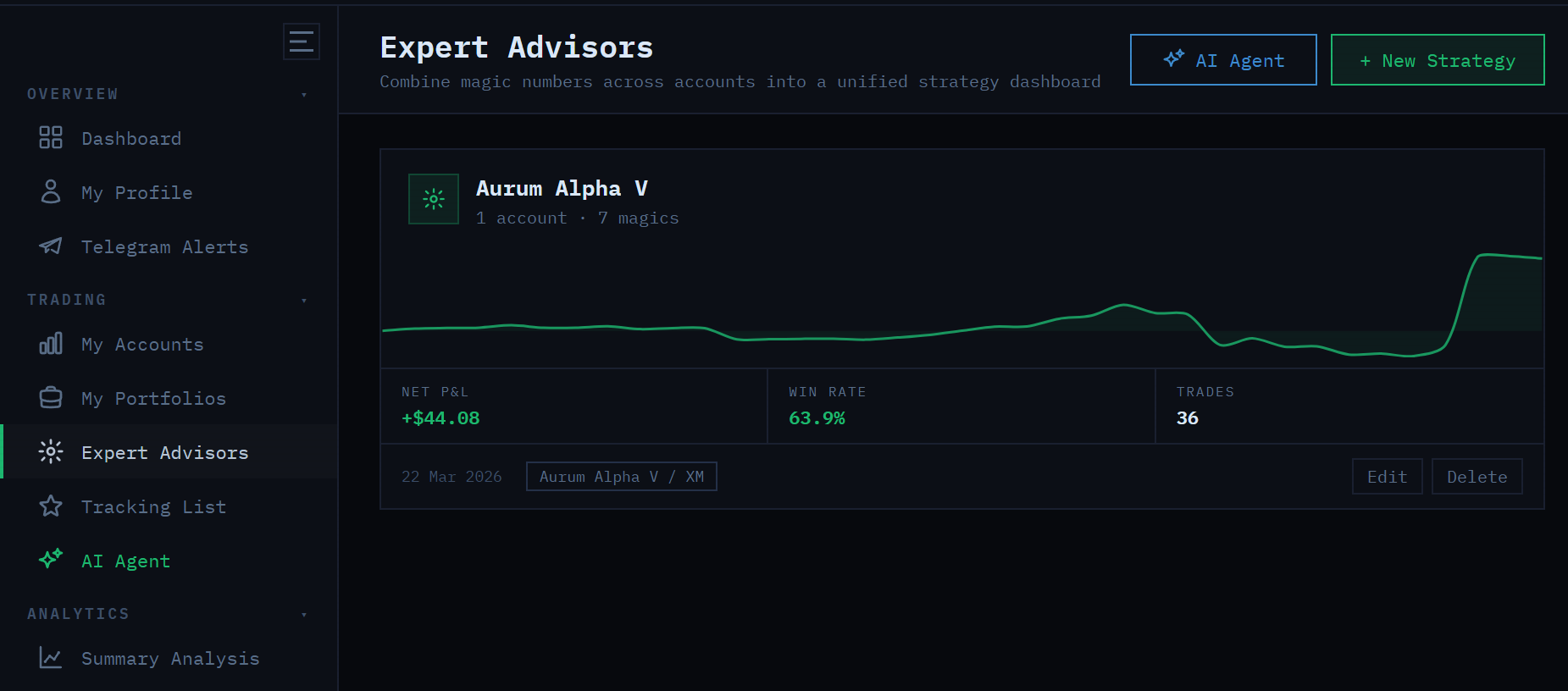The height and width of the screenshot is (691, 1568).
Task: Select the Dashboard grid icon
Action: pyautogui.click(x=51, y=137)
